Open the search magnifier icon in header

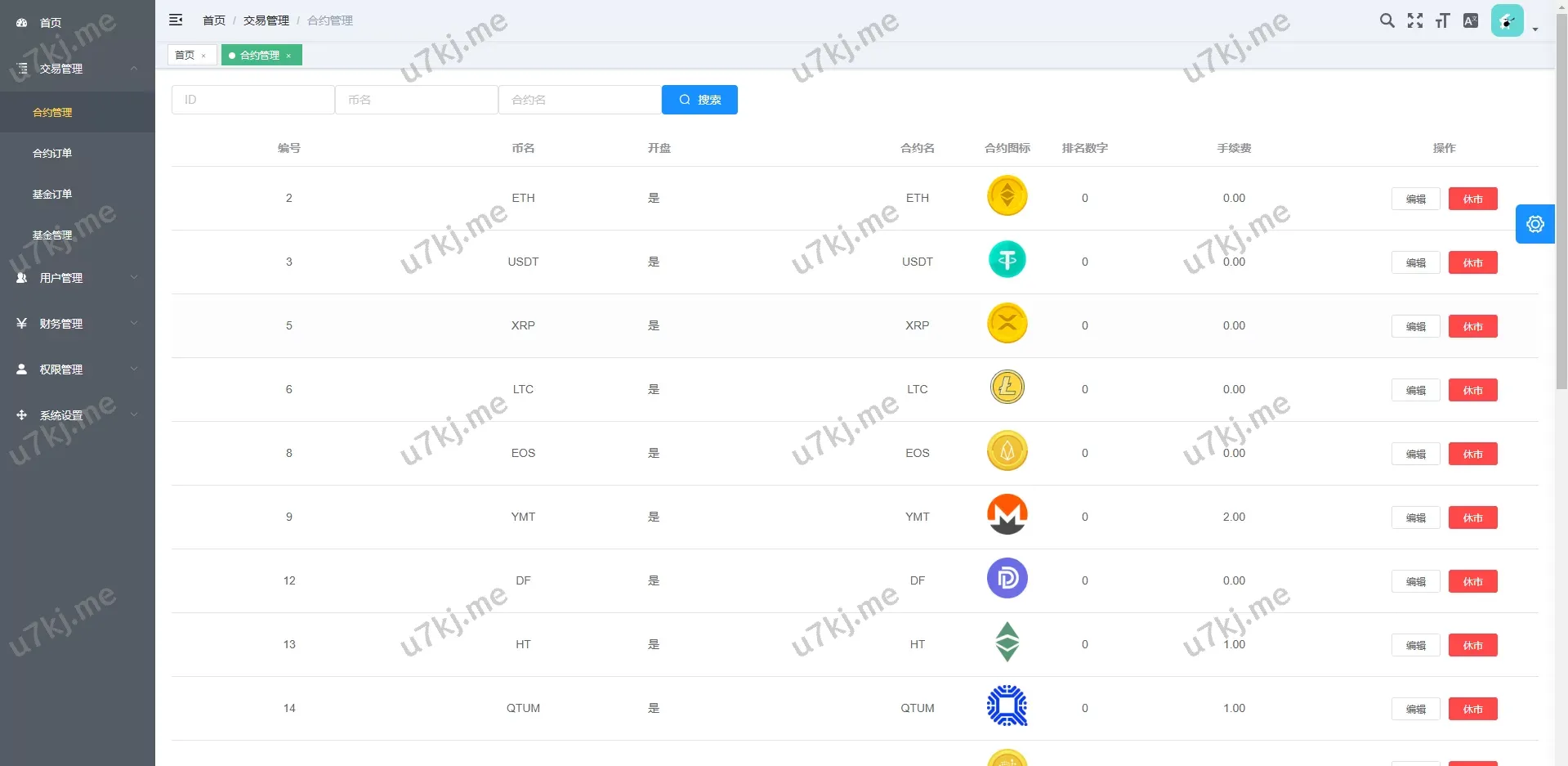pyautogui.click(x=1387, y=20)
